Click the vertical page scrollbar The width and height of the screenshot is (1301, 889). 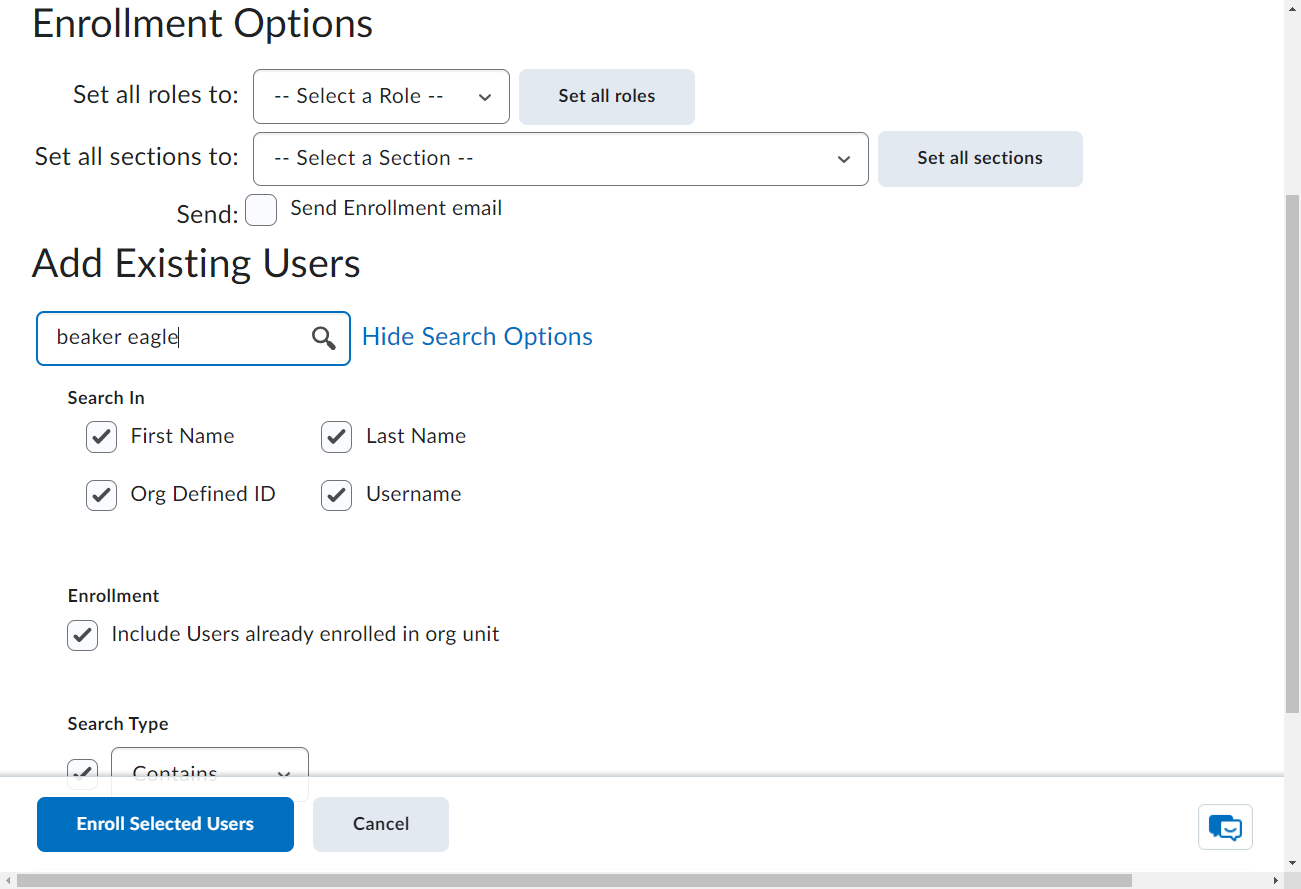point(1292,453)
